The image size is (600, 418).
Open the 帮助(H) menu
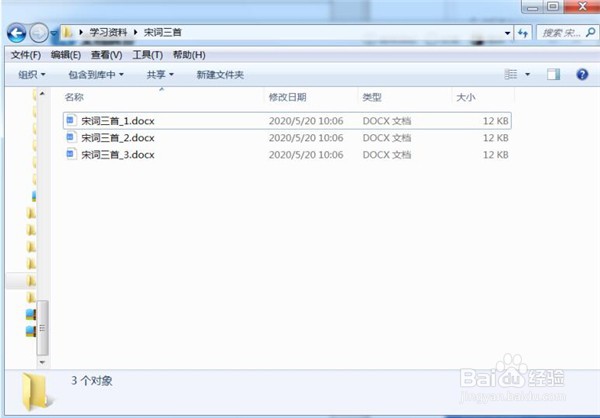point(189,55)
